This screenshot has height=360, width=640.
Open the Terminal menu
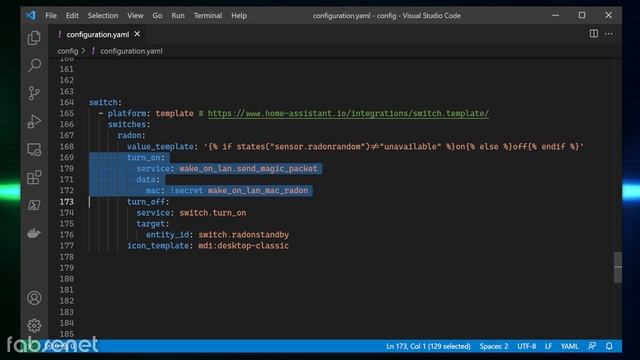pyautogui.click(x=208, y=16)
